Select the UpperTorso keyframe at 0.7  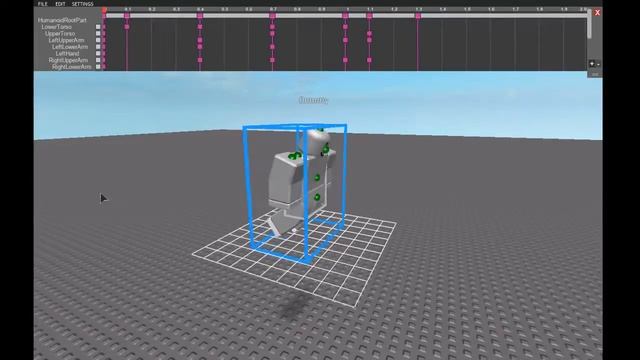pyautogui.click(x=272, y=33)
